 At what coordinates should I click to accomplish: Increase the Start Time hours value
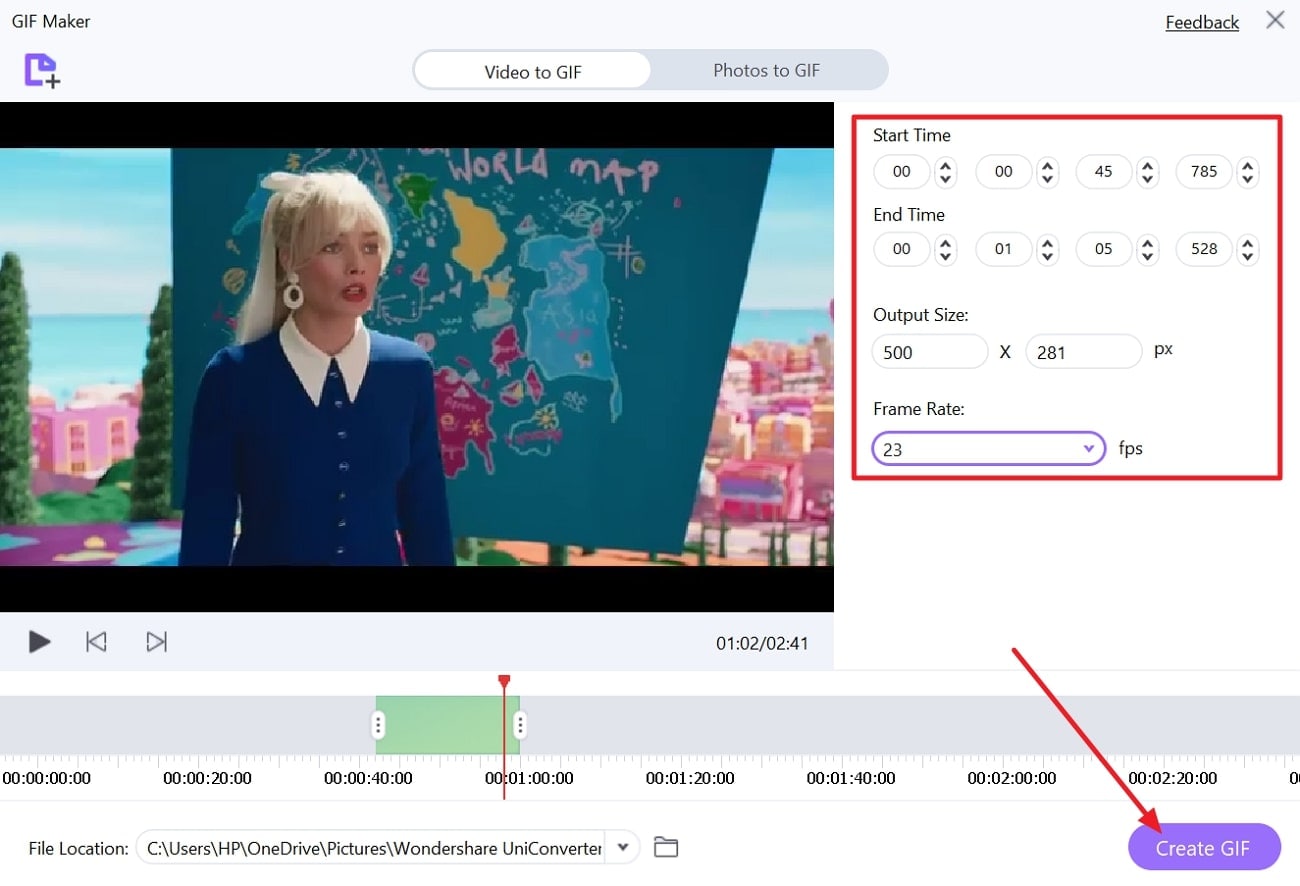[945, 165]
